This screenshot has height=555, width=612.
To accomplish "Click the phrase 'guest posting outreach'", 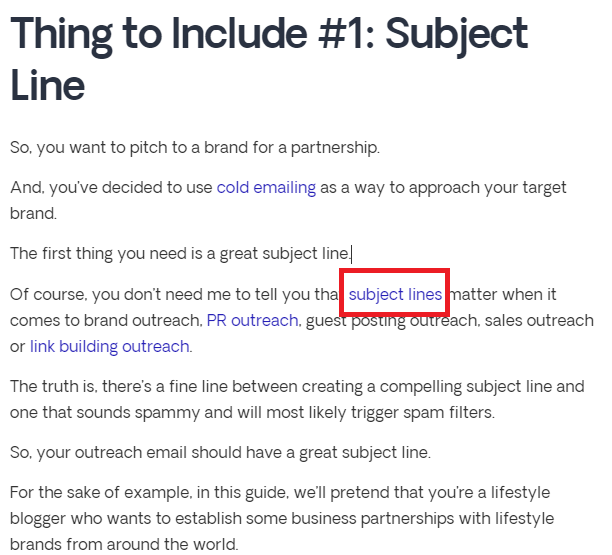I will [x=391, y=320].
